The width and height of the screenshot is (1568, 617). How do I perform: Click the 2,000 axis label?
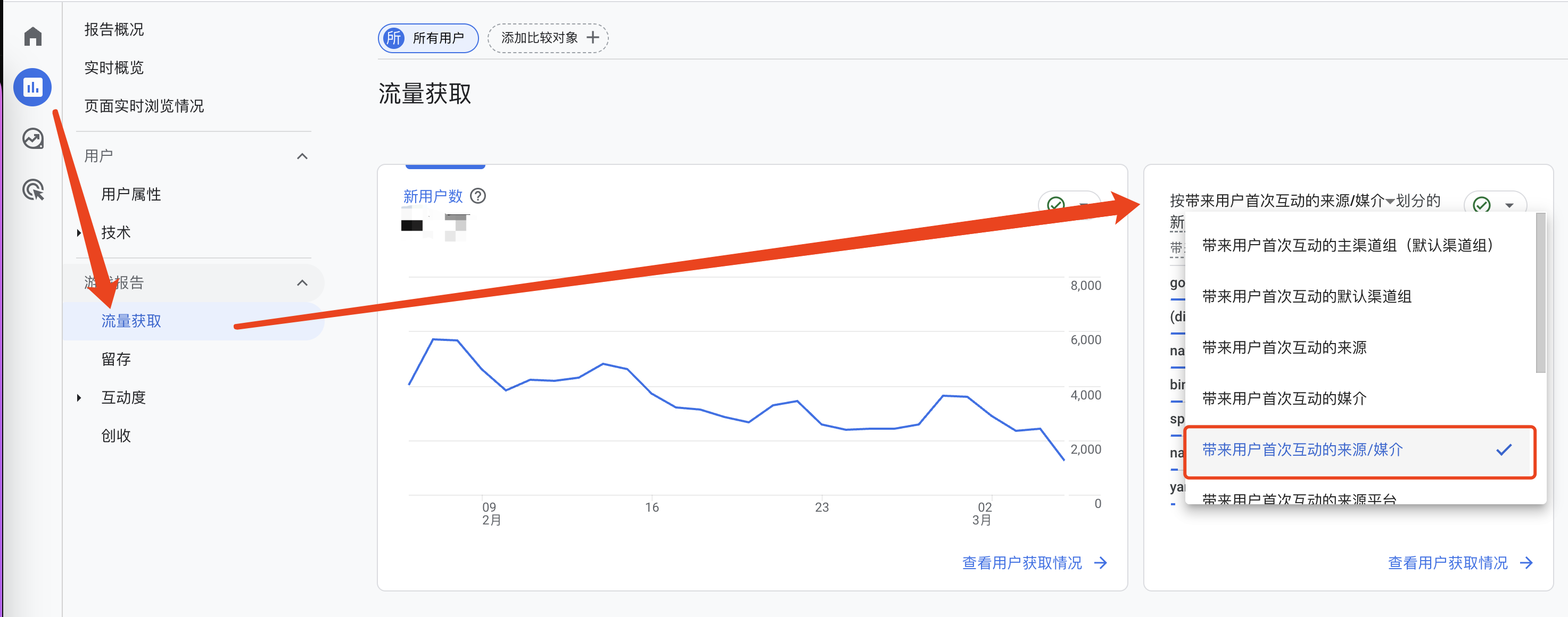(x=1086, y=449)
